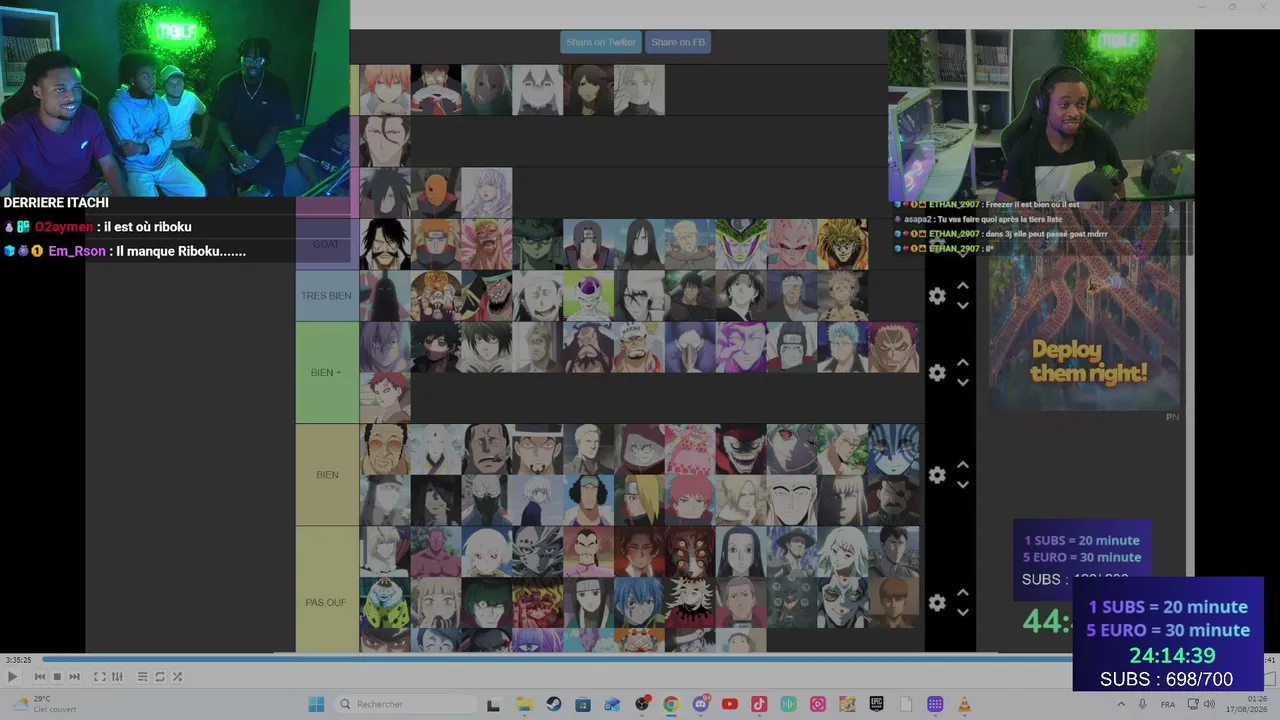
Task: Stop playback with the stop button
Action: pos(57,677)
